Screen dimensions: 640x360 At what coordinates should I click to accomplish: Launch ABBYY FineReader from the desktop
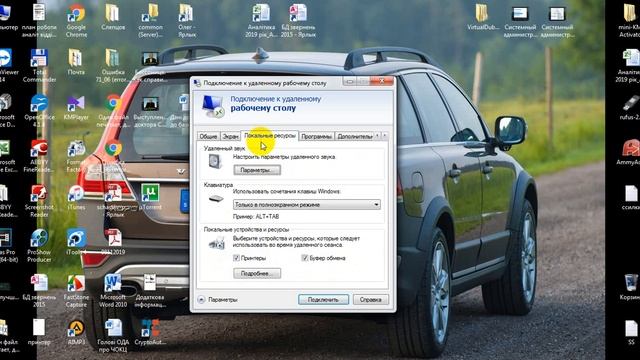39,156
